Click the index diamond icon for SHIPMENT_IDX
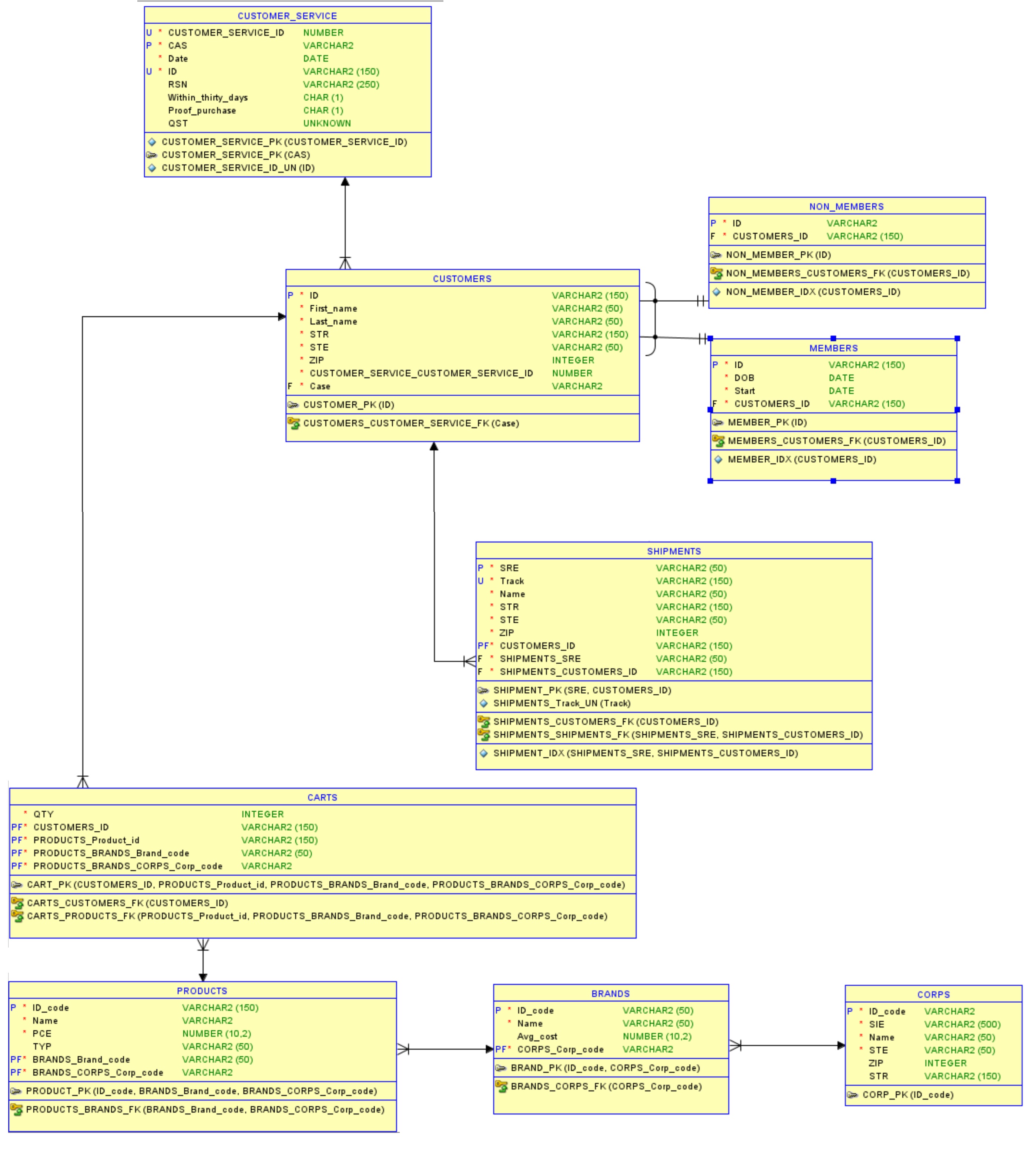This screenshot has width=1036, height=1150. [x=484, y=753]
